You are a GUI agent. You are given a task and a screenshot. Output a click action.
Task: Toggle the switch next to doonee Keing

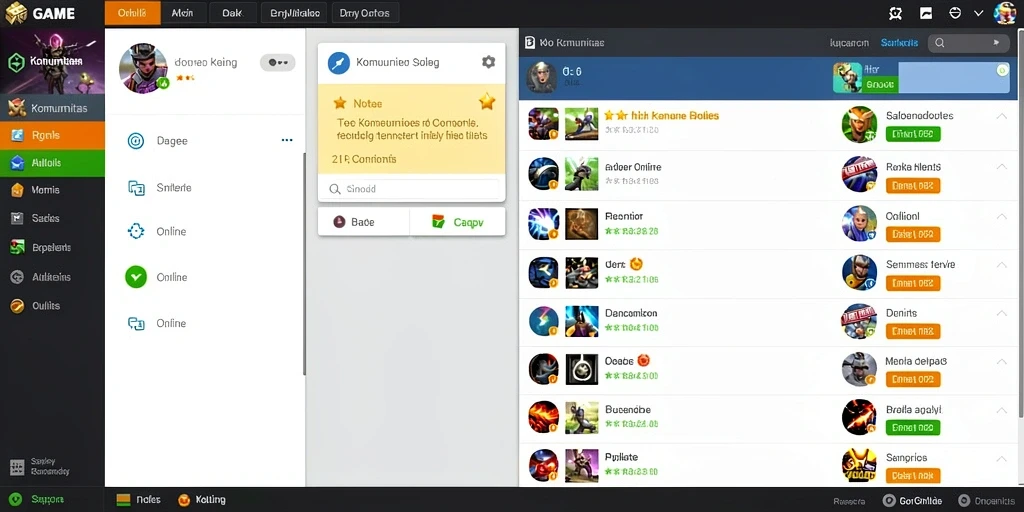(278, 63)
